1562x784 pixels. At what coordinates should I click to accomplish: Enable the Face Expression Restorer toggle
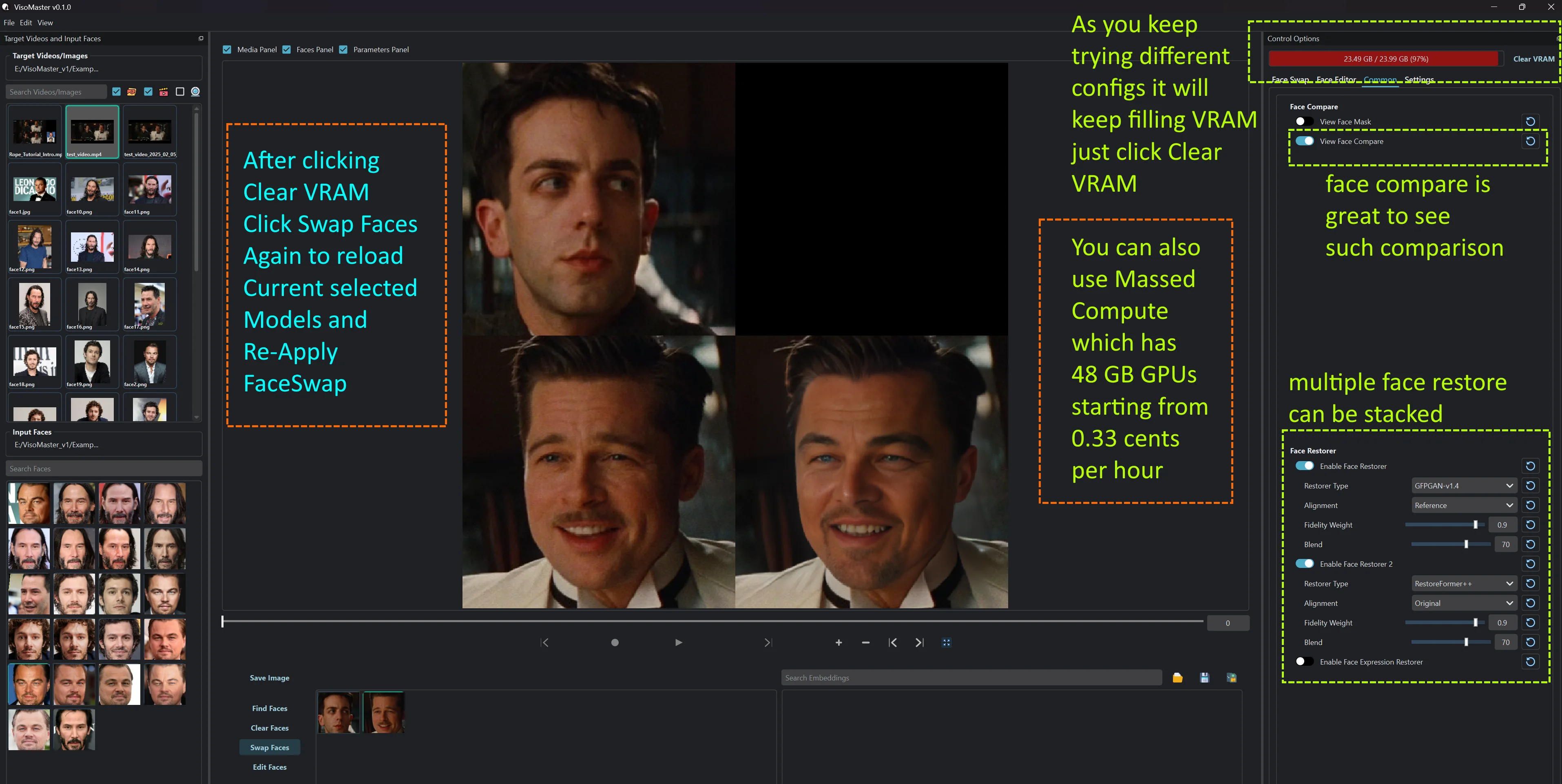click(x=1304, y=662)
